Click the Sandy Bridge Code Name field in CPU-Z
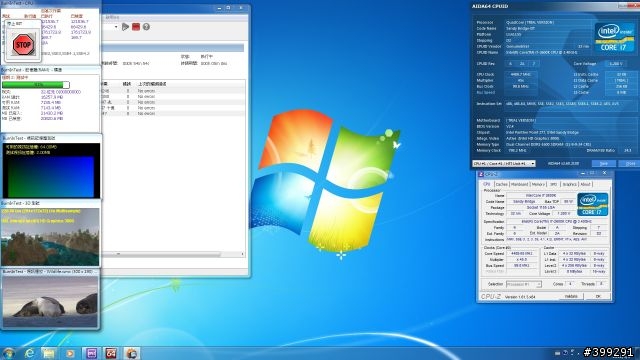 click(x=524, y=202)
